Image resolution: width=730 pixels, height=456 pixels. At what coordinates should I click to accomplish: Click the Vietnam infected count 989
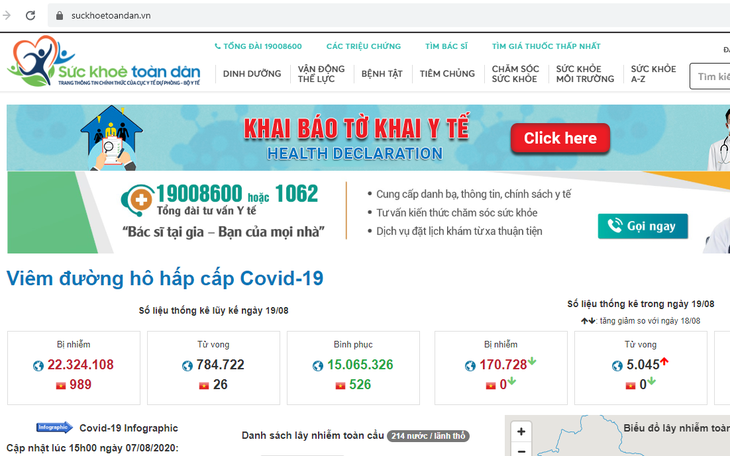(x=81, y=385)
